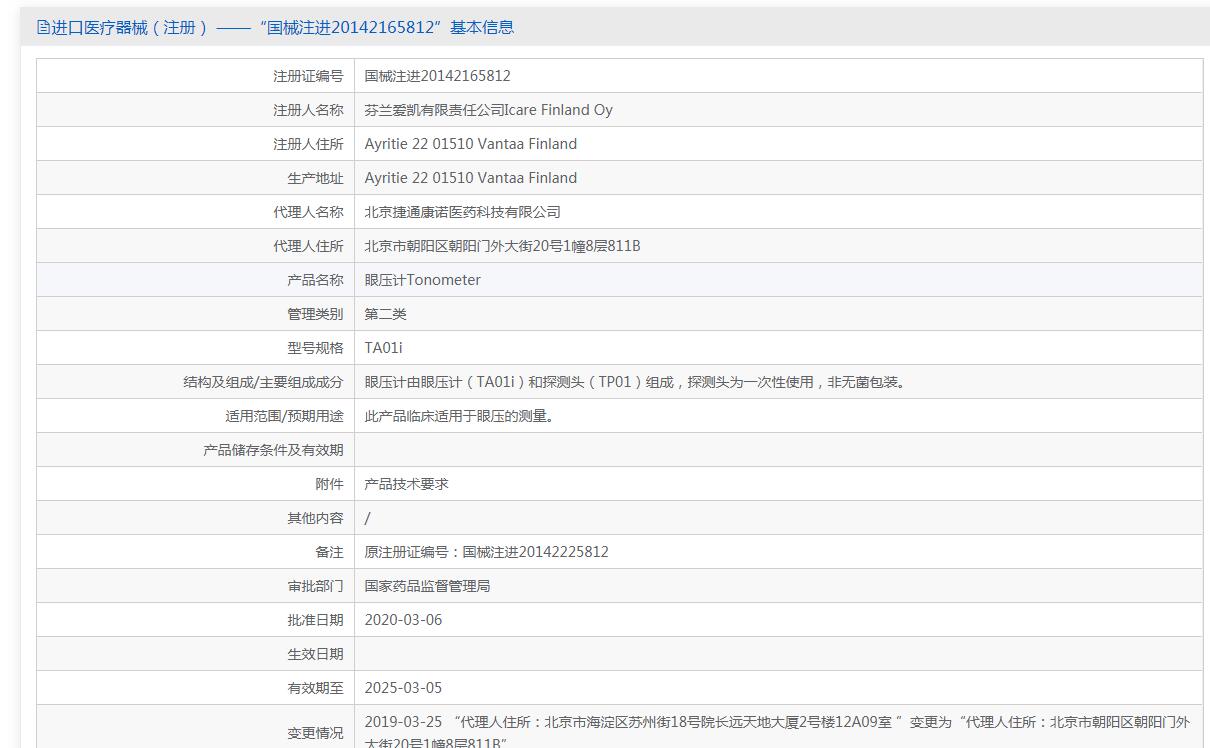Click the 有效期至 label
This screenshot has width=1210, height=748.
(x=315, y=688)
